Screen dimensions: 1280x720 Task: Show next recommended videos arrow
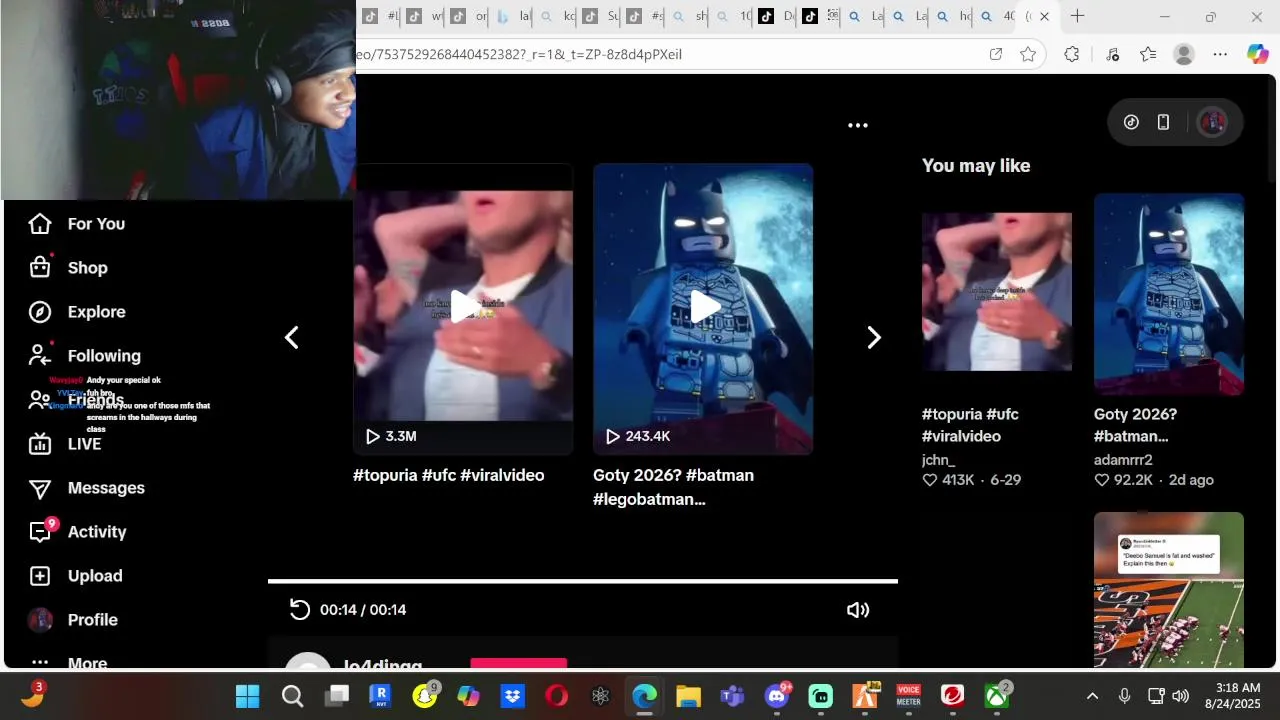coord(873,338)
